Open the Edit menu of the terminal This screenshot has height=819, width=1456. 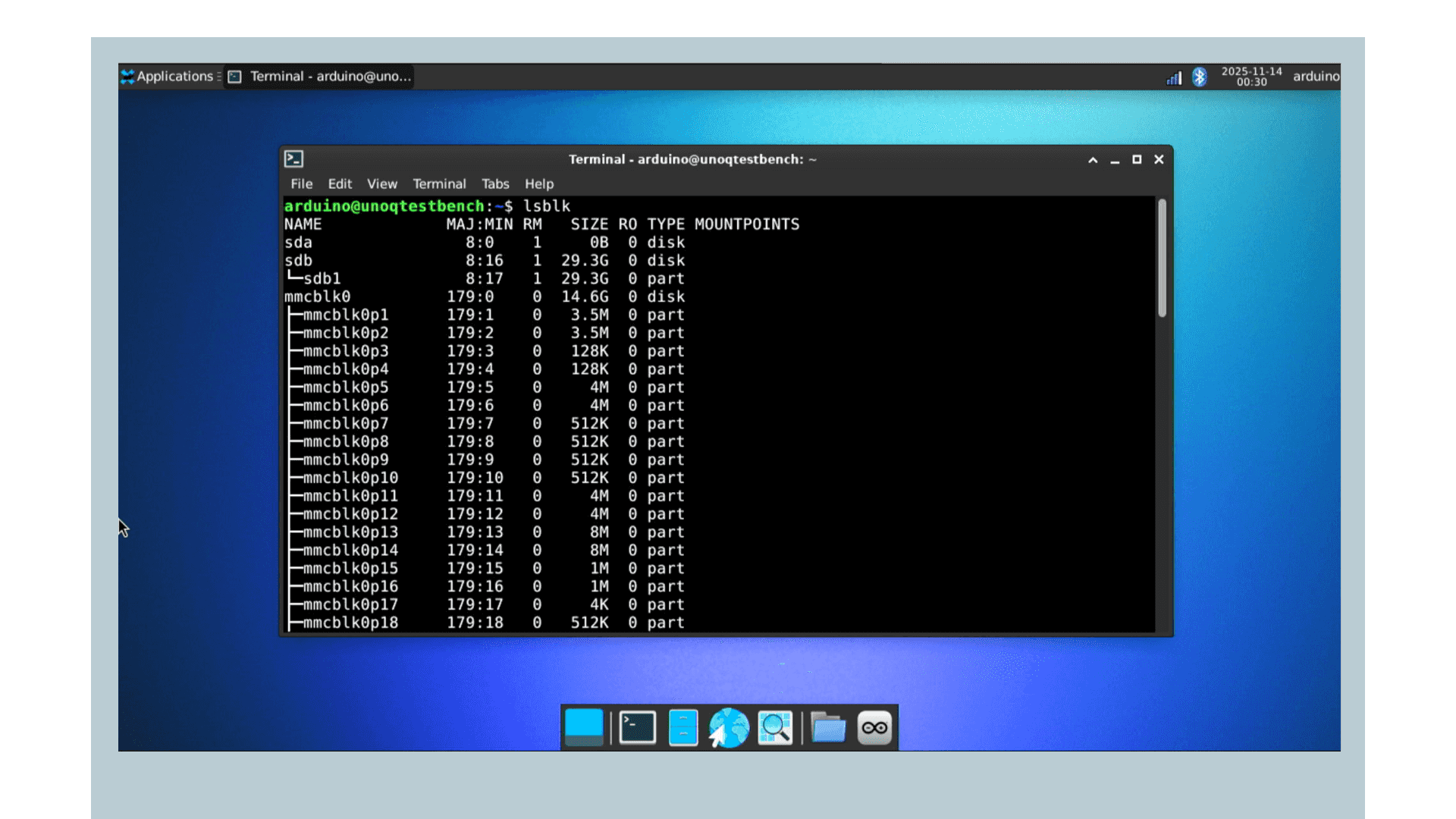pyautogui.click(x=339, y=184)
